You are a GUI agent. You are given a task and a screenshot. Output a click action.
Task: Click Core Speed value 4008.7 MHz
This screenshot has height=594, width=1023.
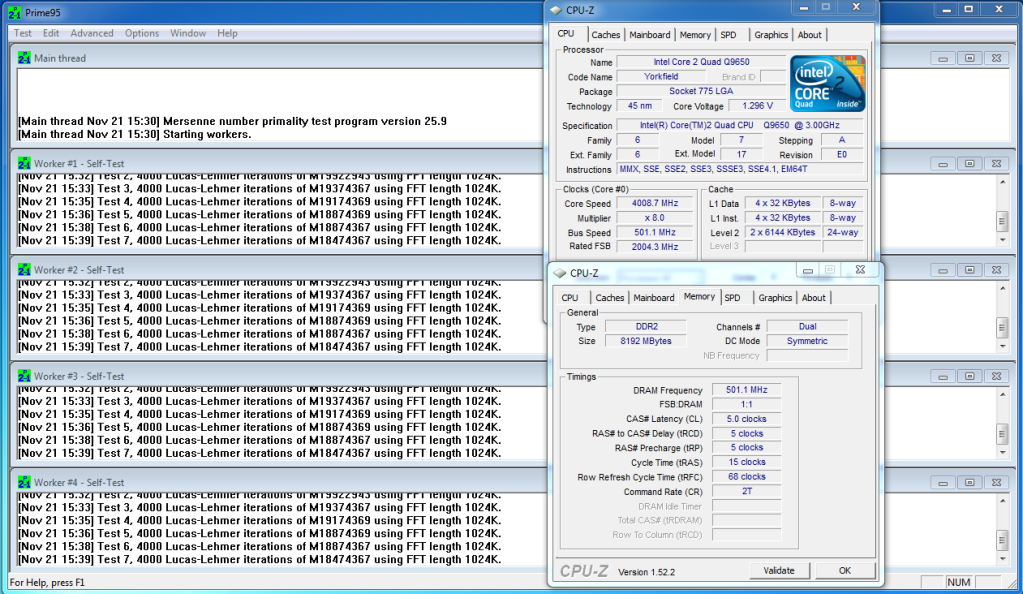654,203
